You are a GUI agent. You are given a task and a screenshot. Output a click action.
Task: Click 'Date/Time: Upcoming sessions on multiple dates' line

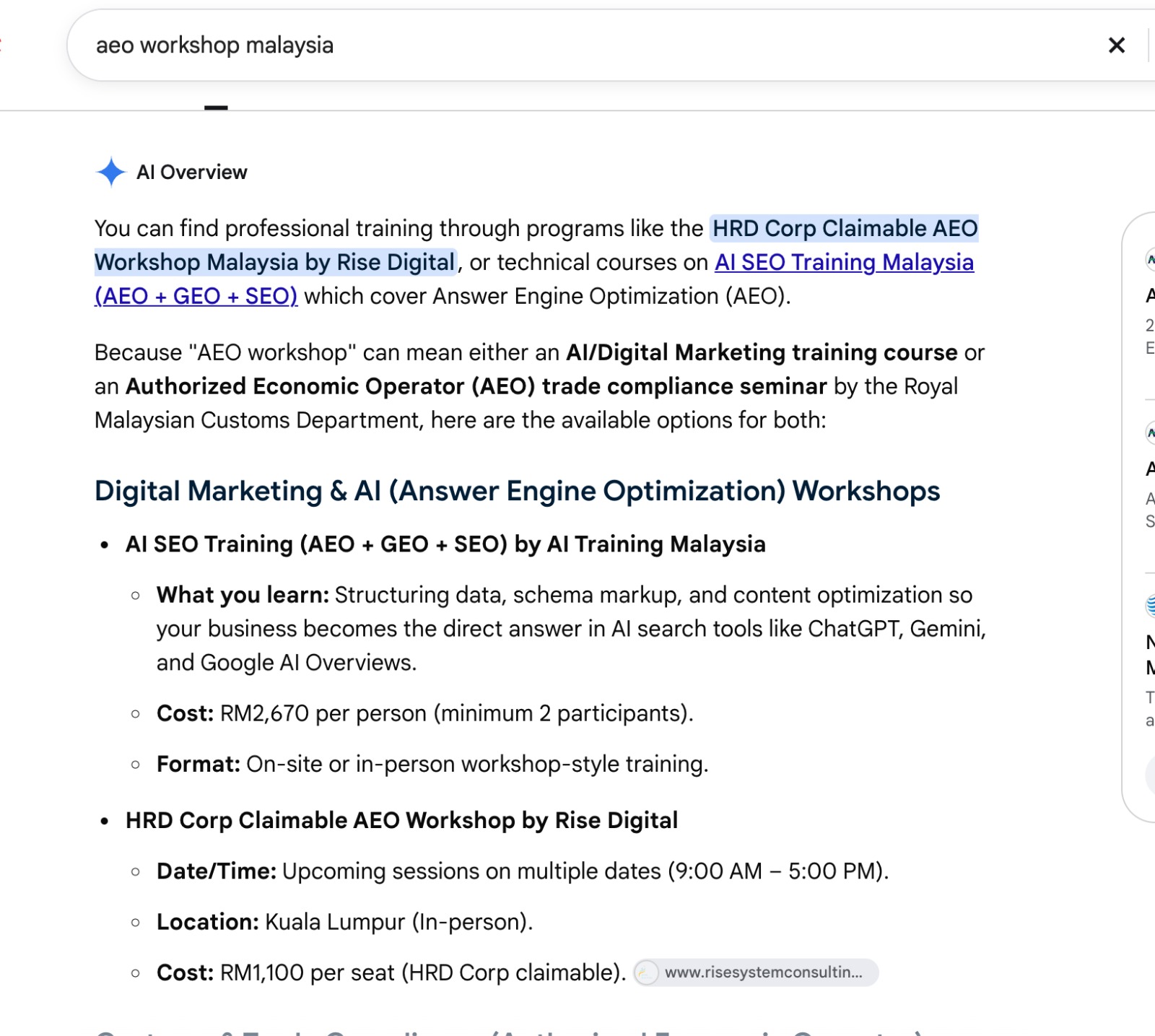[523, 871]
